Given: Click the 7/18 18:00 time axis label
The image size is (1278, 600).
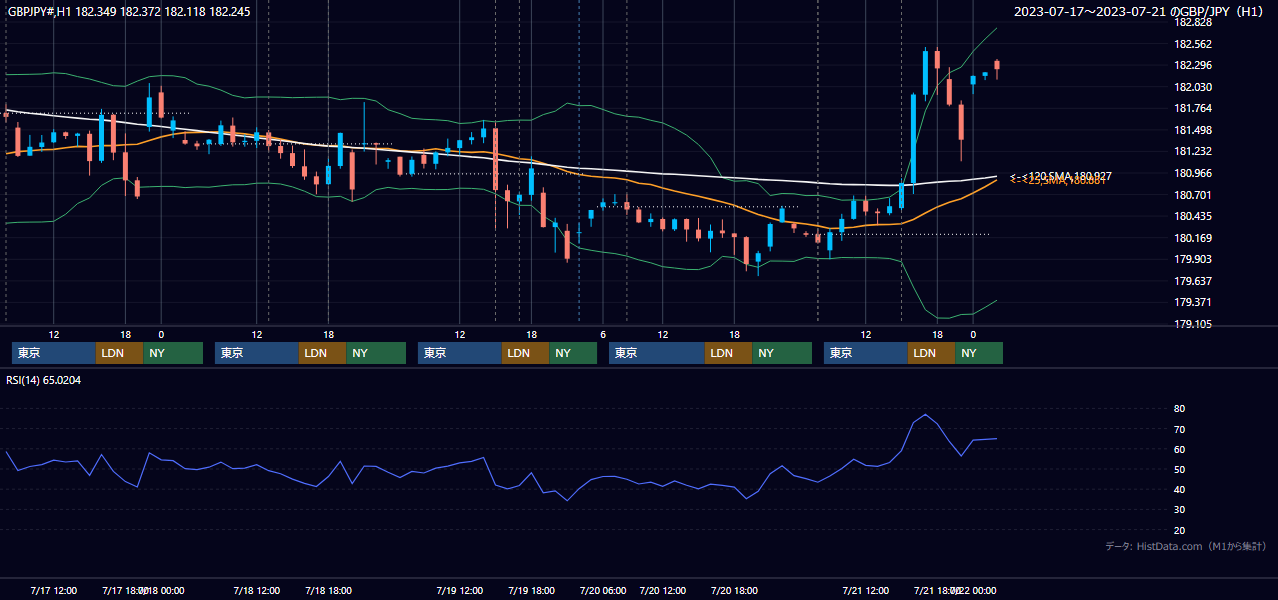Looking at the screenshot, I should [x=329, y=590].
